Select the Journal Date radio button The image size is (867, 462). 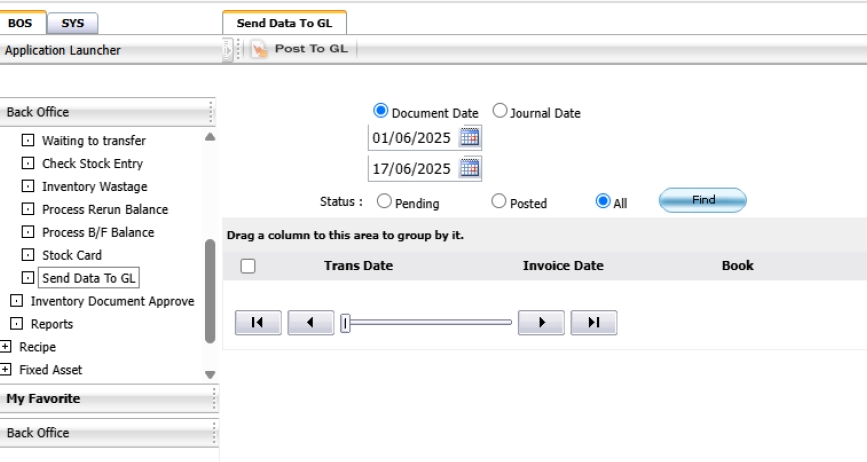[x=500, y=112]
